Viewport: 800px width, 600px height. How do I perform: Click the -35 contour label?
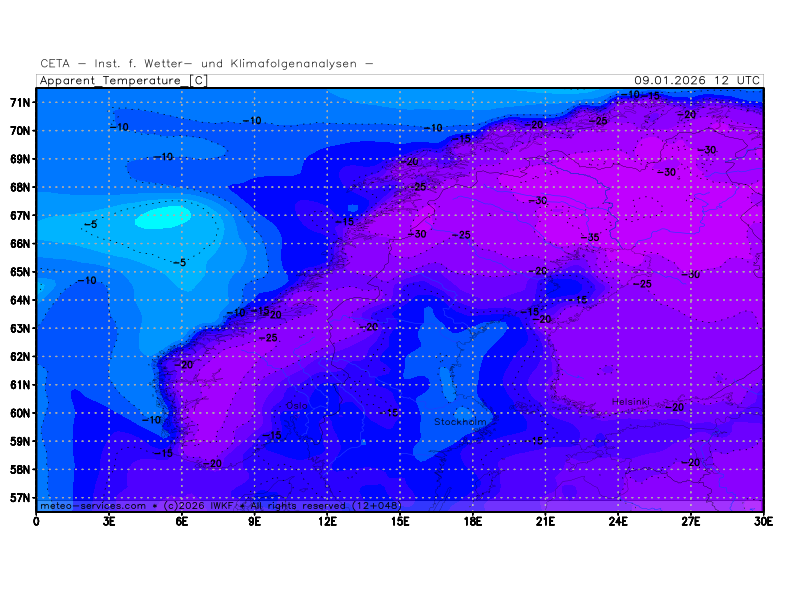(x=590, y=238)
